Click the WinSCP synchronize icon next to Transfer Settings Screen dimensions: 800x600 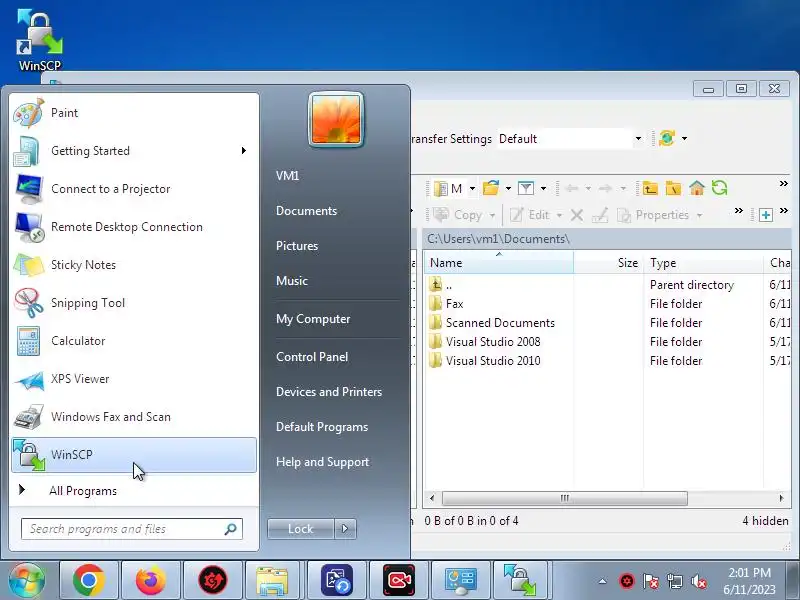(667, 138)
